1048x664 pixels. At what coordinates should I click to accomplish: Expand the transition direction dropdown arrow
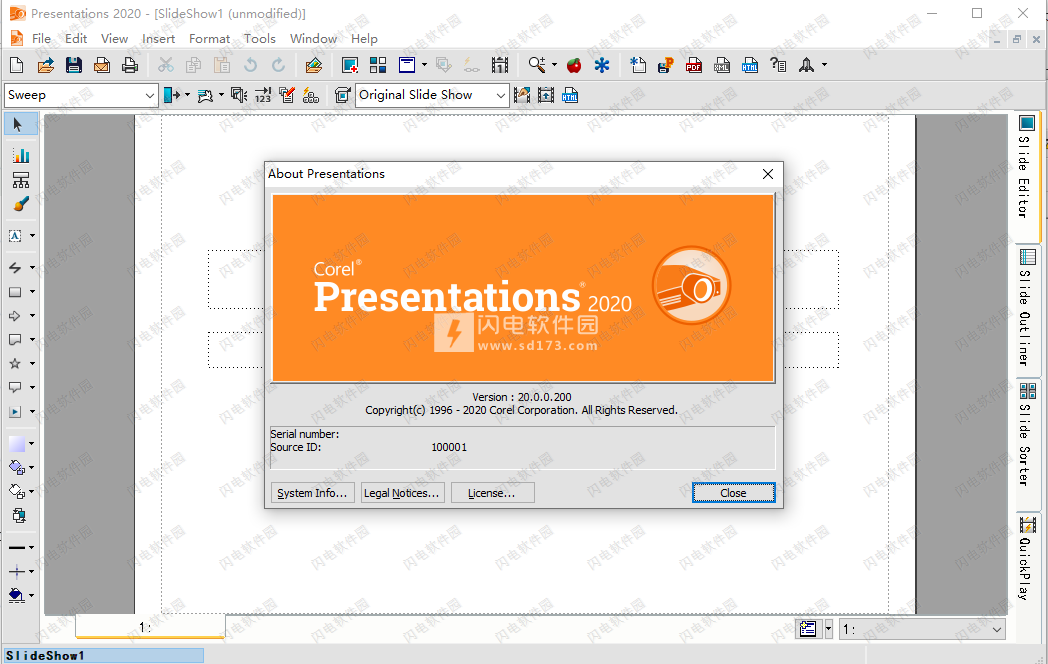click(x=187, y=95)
